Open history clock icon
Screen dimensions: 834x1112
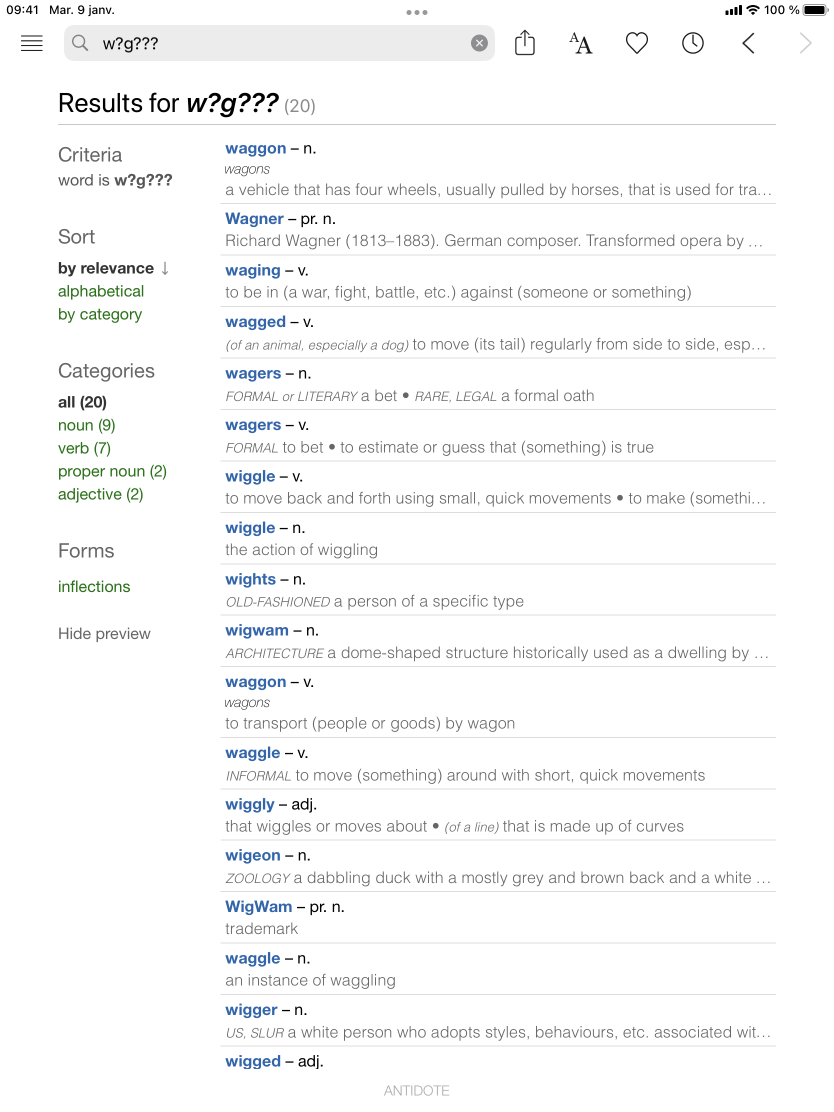pyautogui.click(x=693, y=43)
